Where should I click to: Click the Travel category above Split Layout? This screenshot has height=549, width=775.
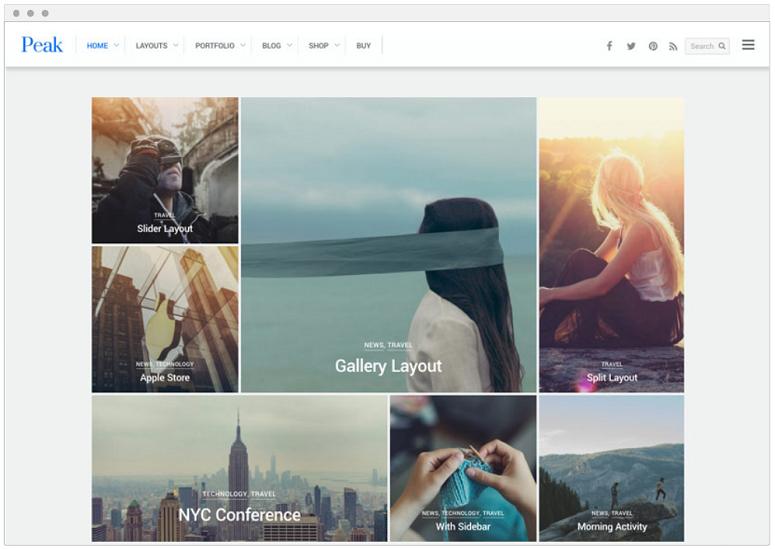[612, 364]
